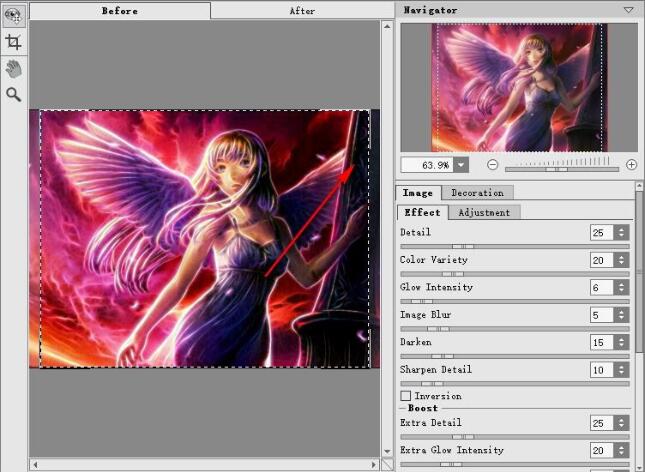This screenshot has width=645, height=472.
Task: Click the Extra Glow Intensity spinner arrows
Action: [621, 451]
